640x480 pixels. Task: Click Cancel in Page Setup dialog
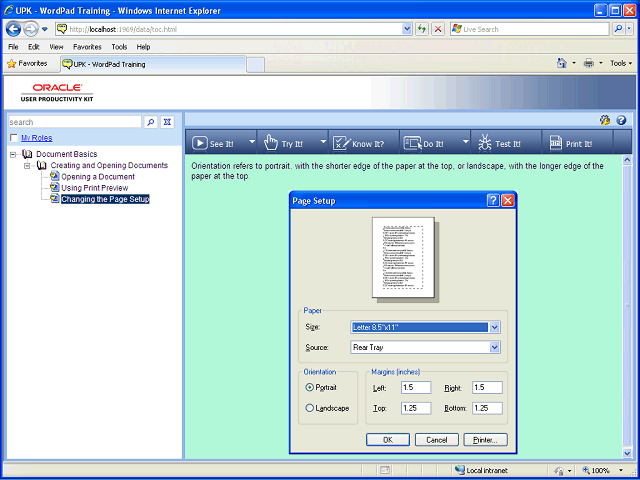point(437,440)
